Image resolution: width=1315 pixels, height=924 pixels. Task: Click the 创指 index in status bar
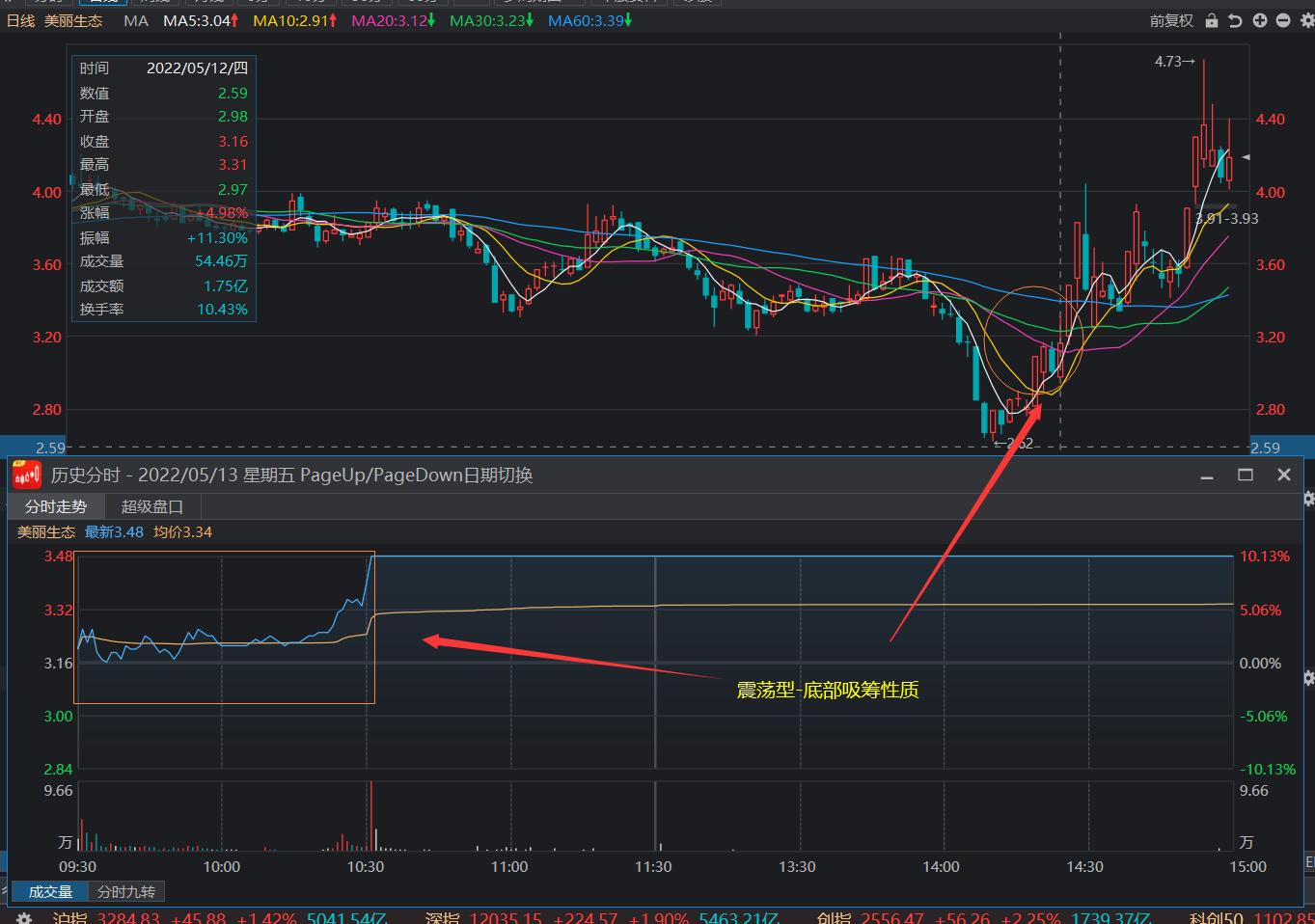[x=833, y=918]
